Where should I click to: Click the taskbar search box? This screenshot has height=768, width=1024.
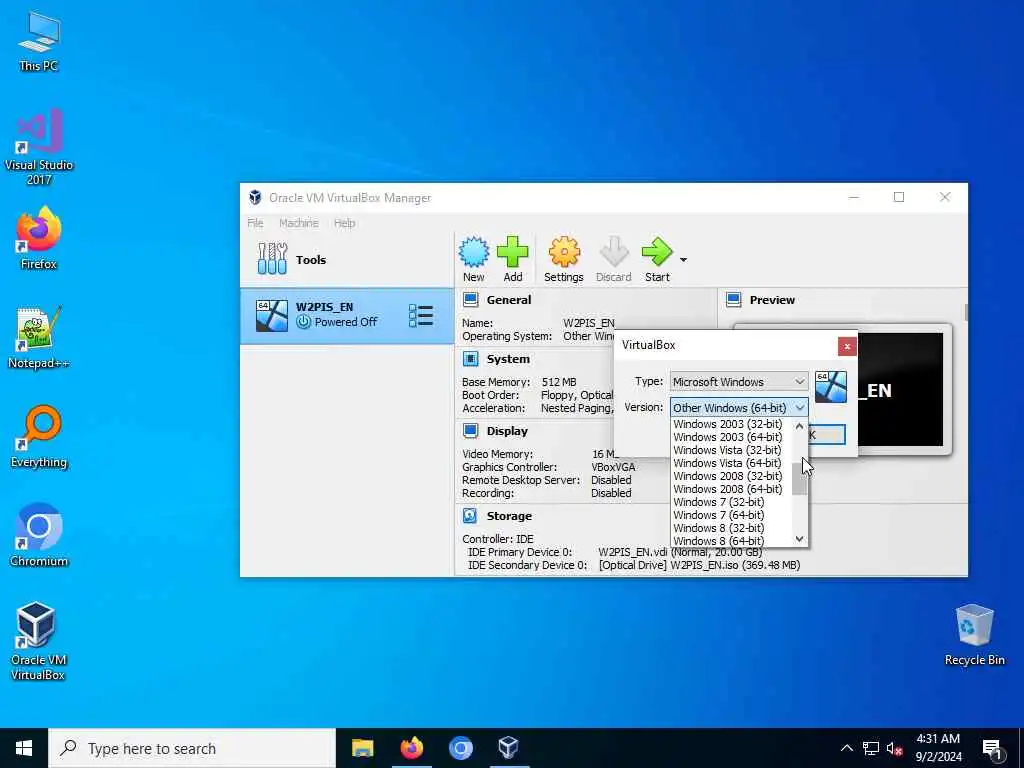192,748
